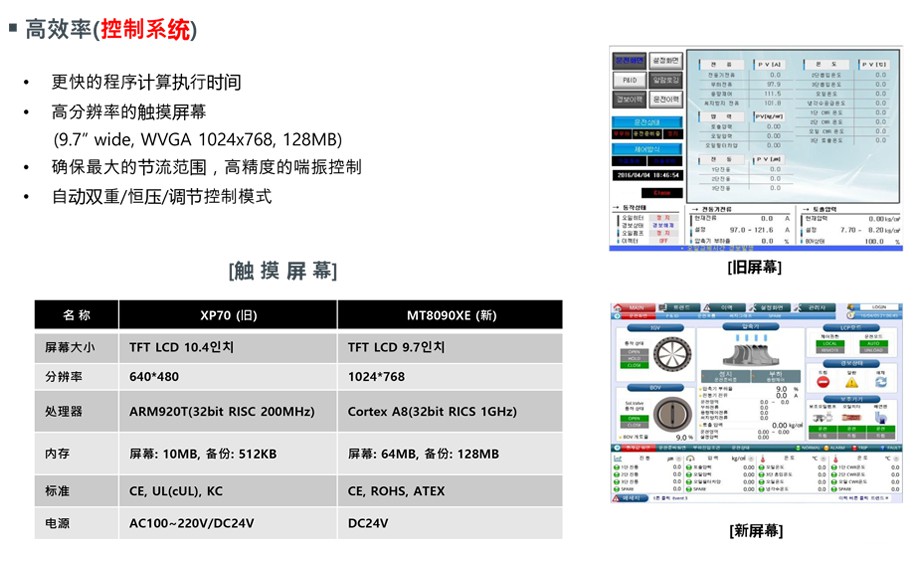The height and width of the screenshot is (570, 920).
Task: Click the red stop sign icon
Action: point(823,381)
